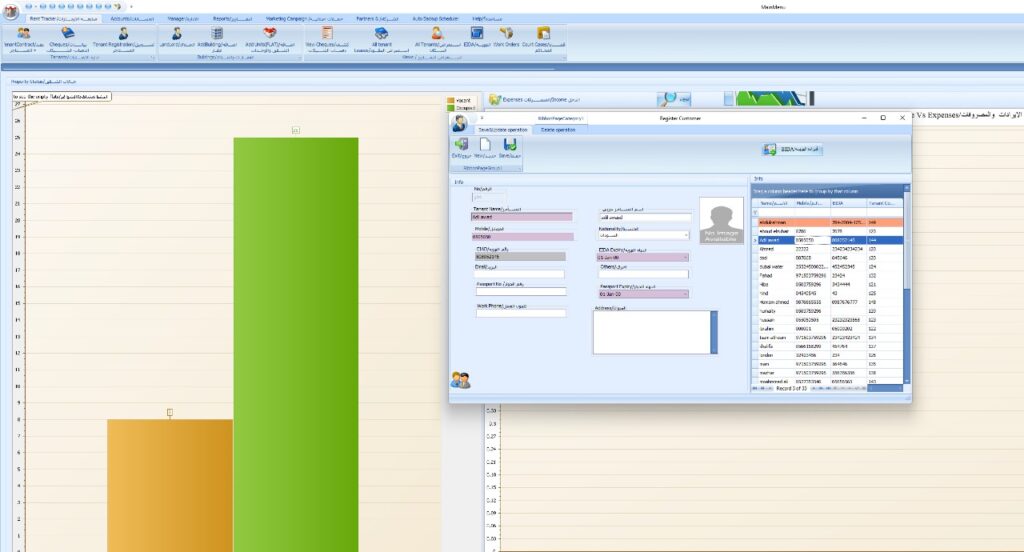Viewport: 1024px width, 552px height.
Task: Open the EIDA Expiry date dropdown
Action: click(x=685, y=257)
